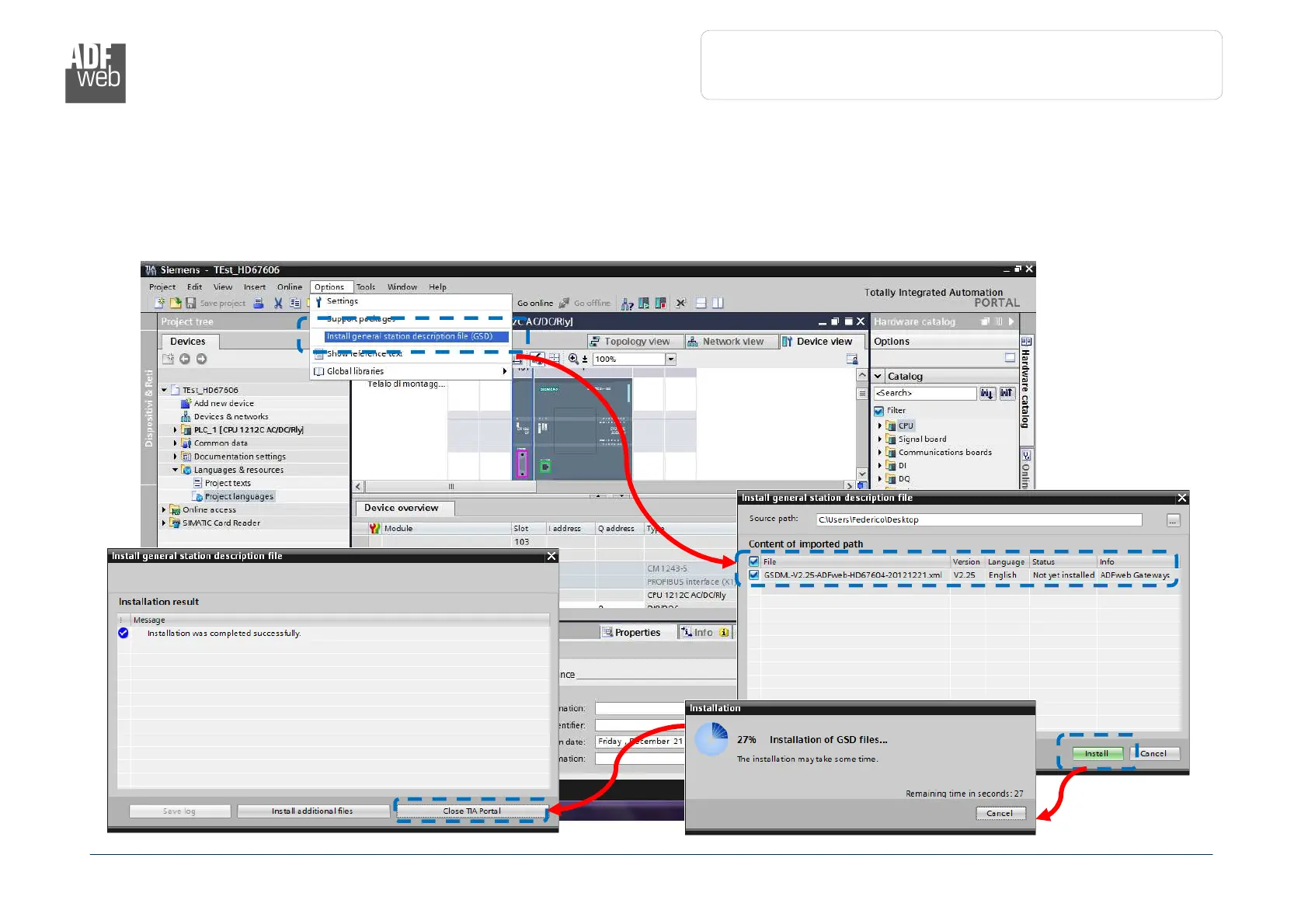Click the source path browse button
This screenshot has width=1308, height=924.
click(x=1173, y=520)
